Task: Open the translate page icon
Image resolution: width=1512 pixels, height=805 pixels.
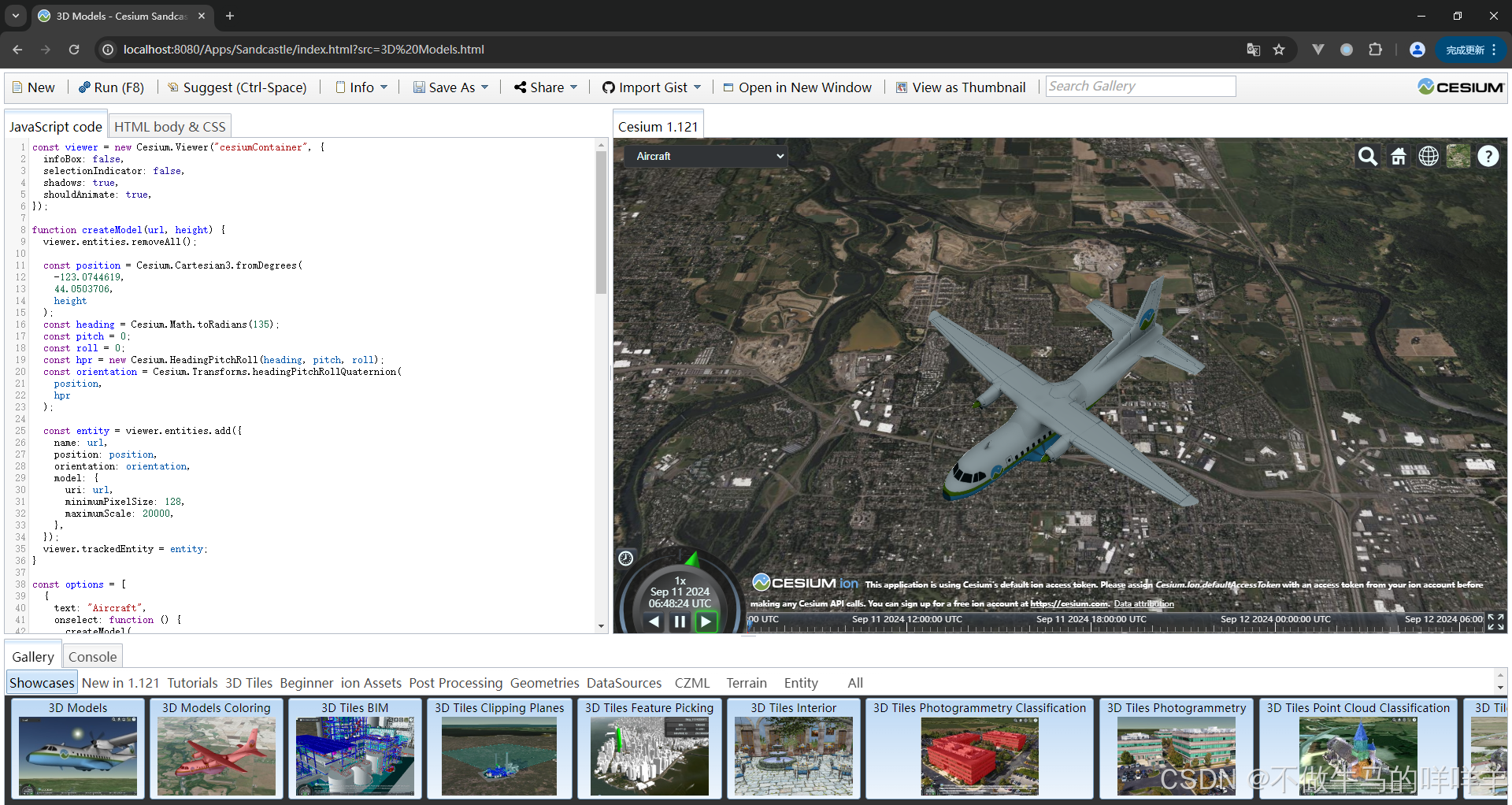Action: click(x=1254, y=50)
